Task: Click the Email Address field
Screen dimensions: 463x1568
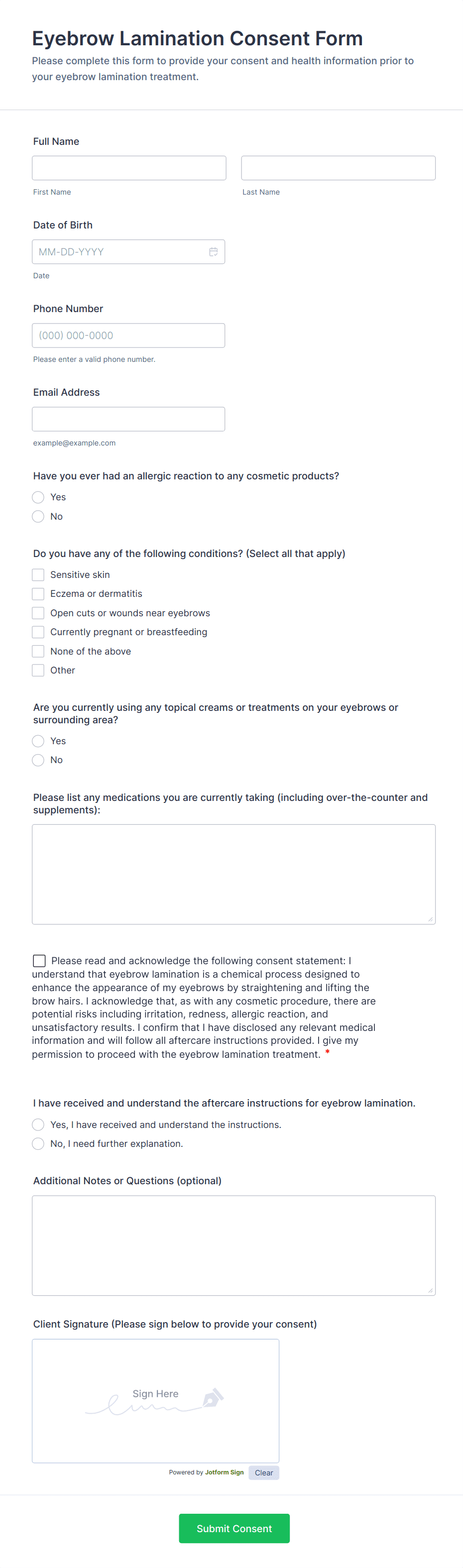Action: (x=128, y=419)
